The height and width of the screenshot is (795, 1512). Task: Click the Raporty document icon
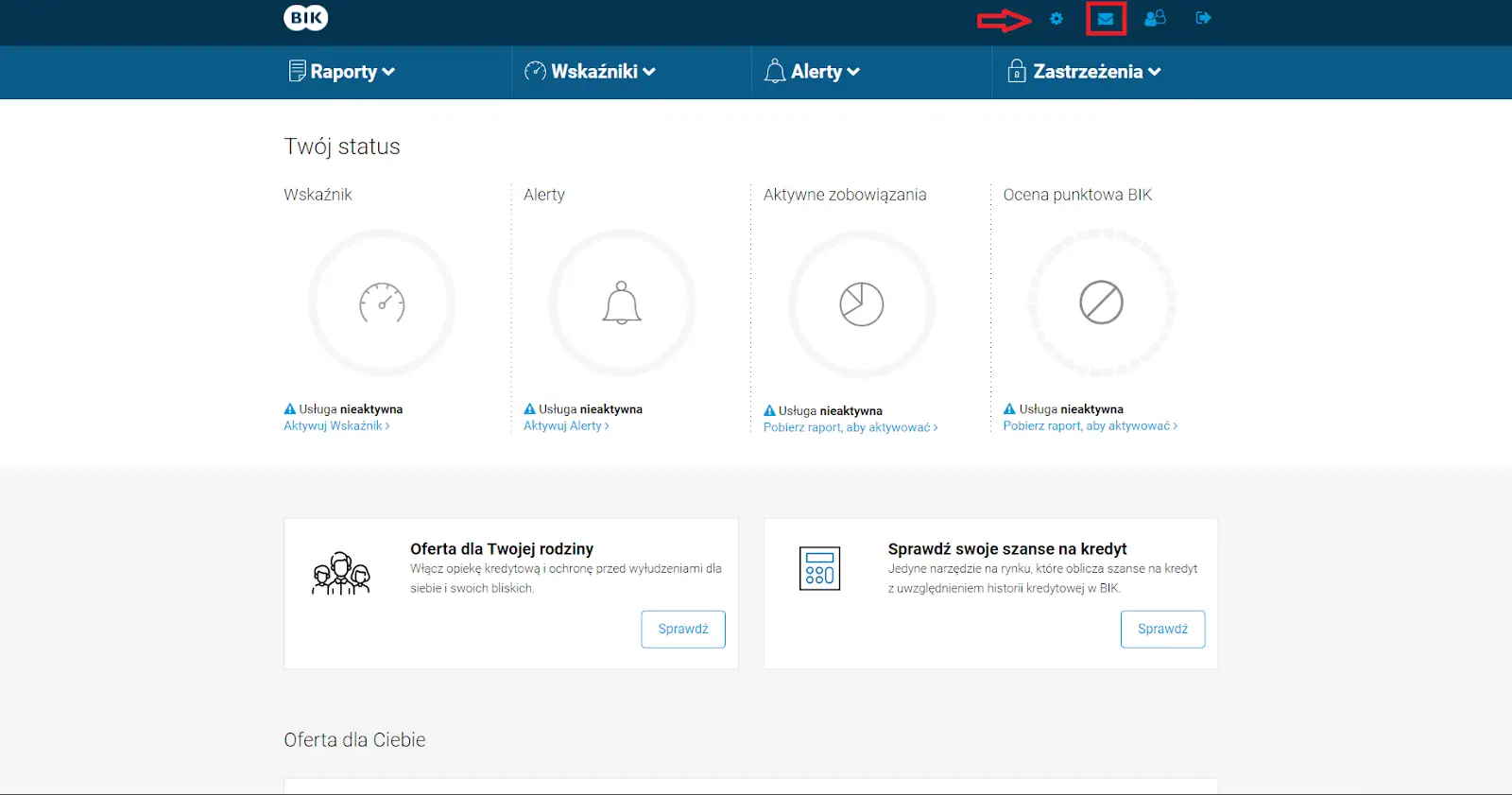pos(297,71)
